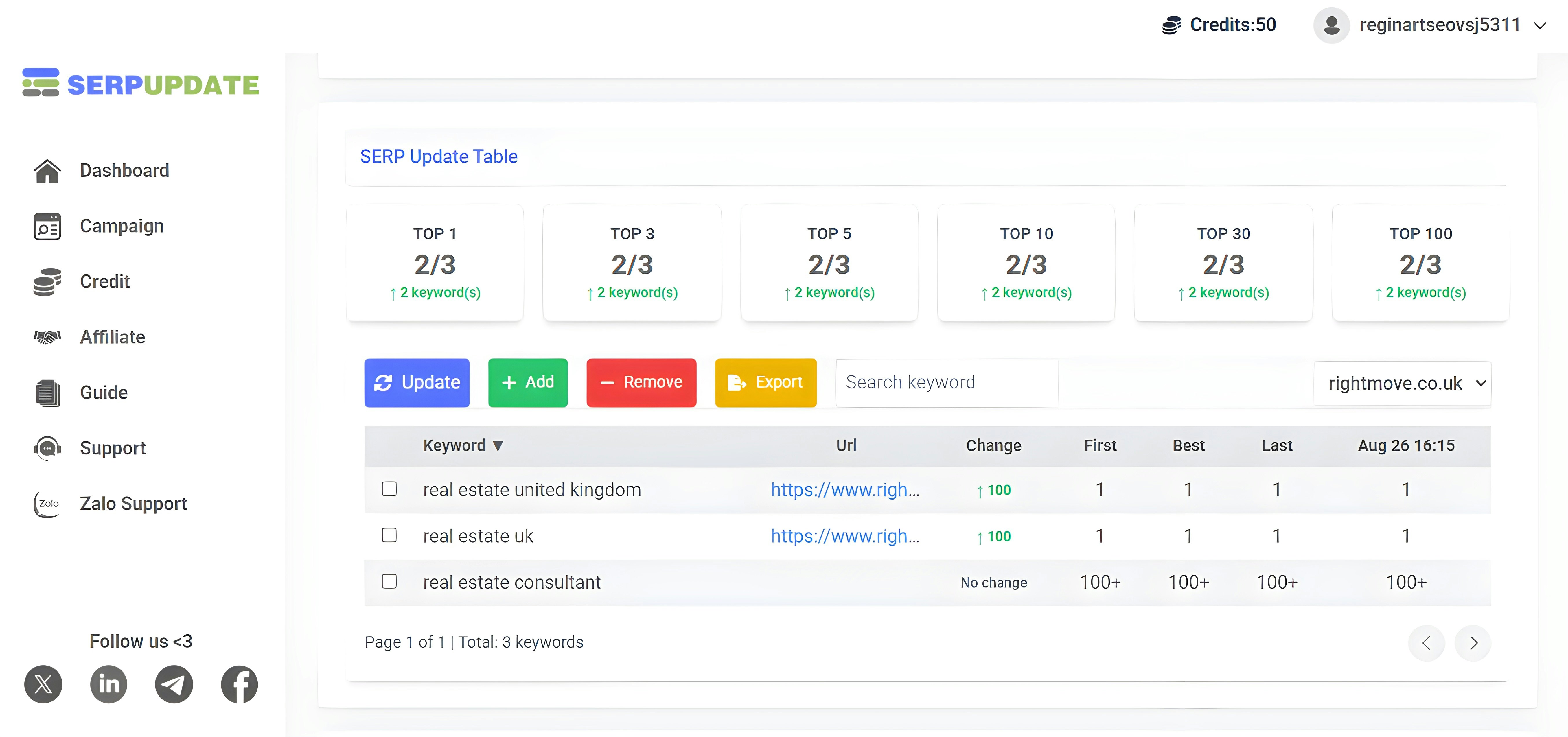Open the Campaign menu item
The width and height of the screenshot is (1568, 737).
[122, 226]
